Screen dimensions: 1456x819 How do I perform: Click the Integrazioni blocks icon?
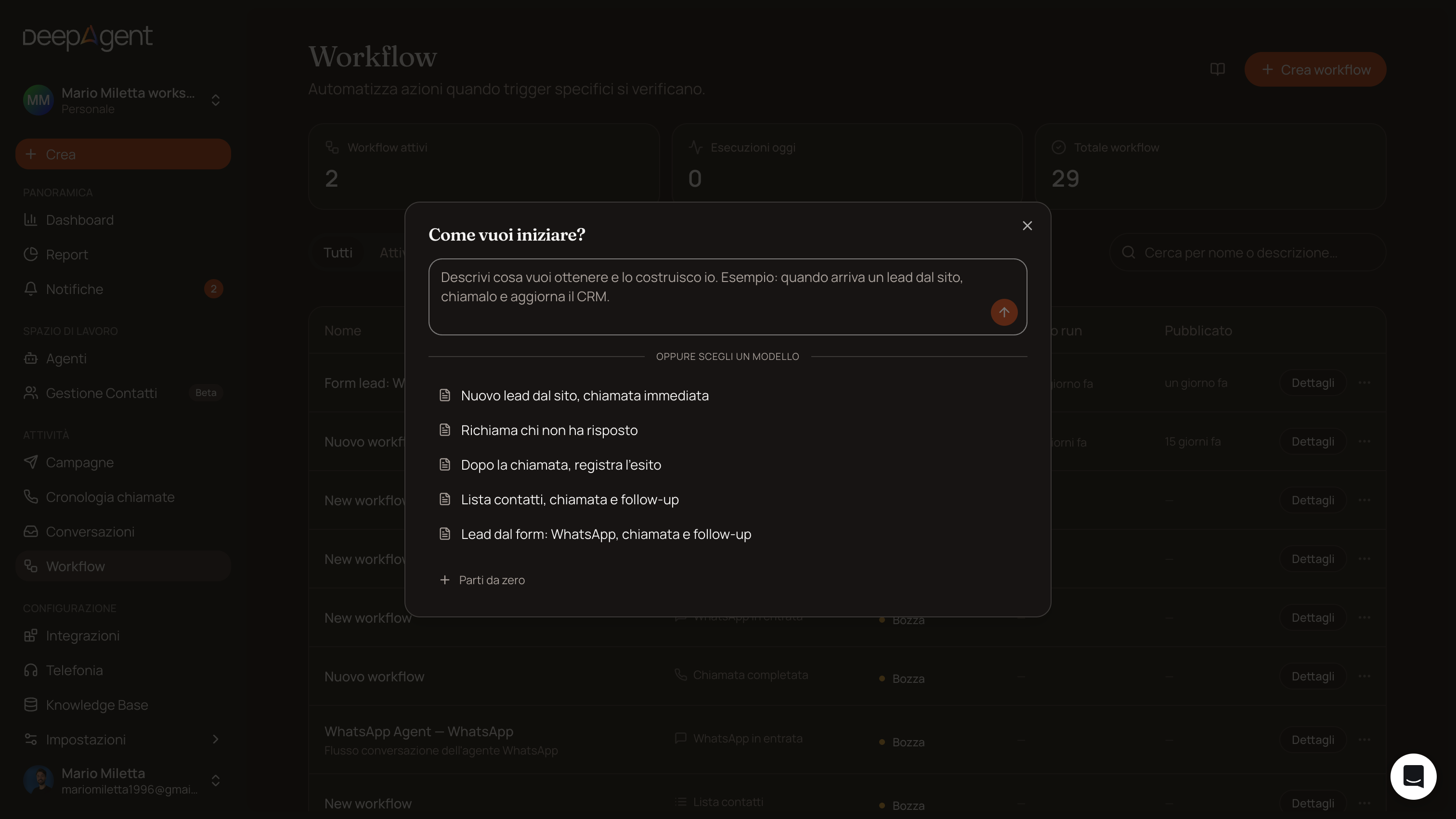coord(30,636)
